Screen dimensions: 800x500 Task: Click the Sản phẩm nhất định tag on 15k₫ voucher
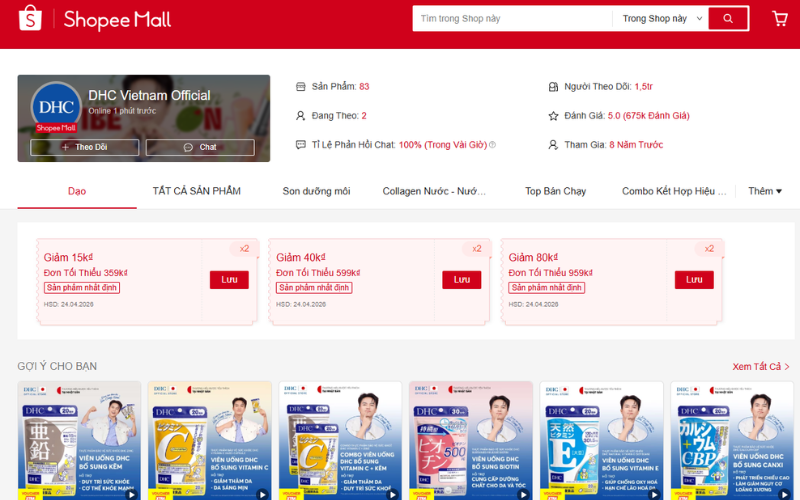[82, 288]
